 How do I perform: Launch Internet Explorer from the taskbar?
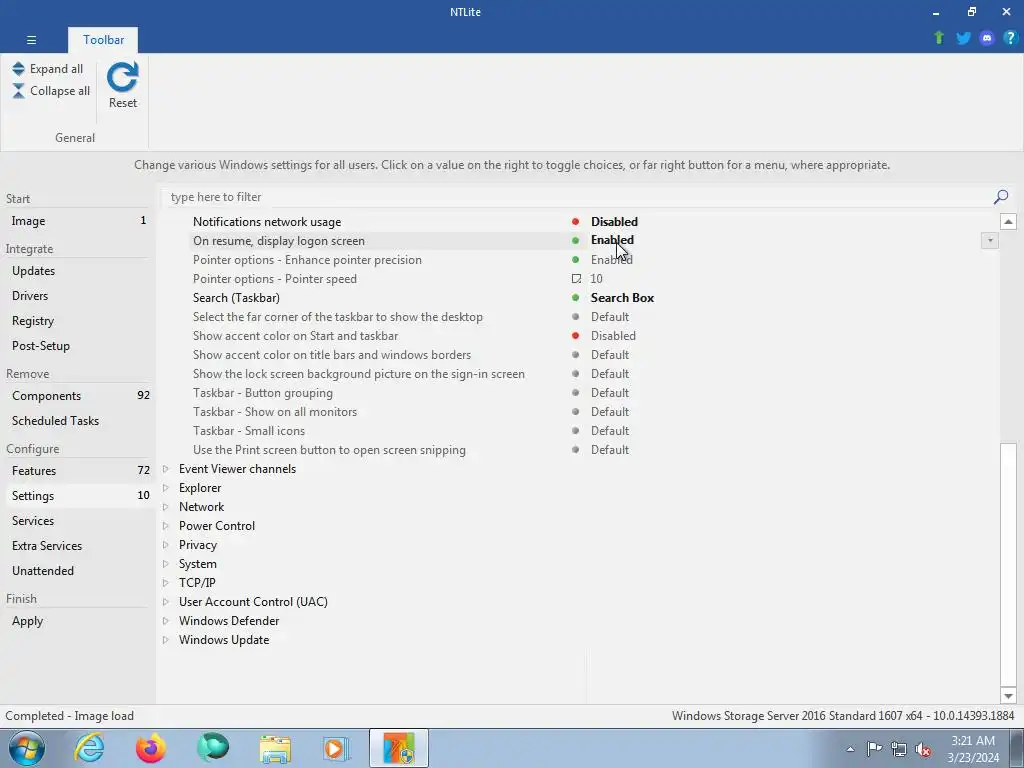pyautogui.click(x=89, y=748)
